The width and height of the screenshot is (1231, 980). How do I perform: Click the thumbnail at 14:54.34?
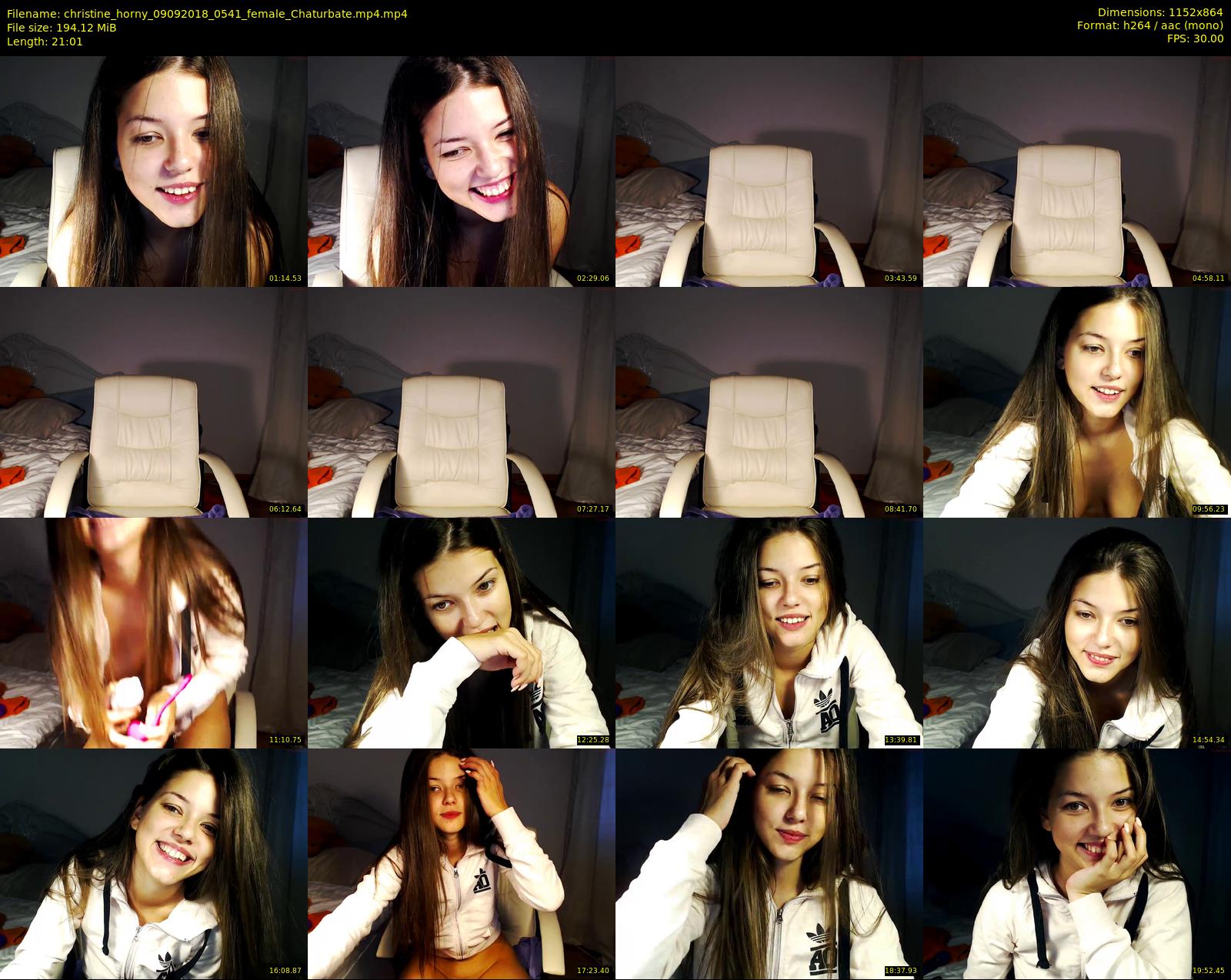click(x=1077, y=632)
